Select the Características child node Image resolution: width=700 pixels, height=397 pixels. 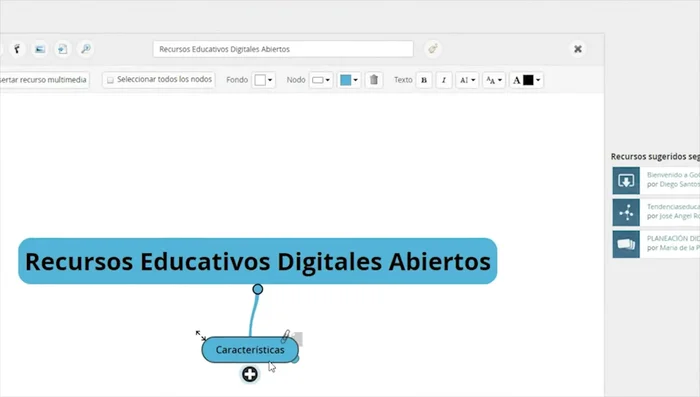[x=250, y=350]
